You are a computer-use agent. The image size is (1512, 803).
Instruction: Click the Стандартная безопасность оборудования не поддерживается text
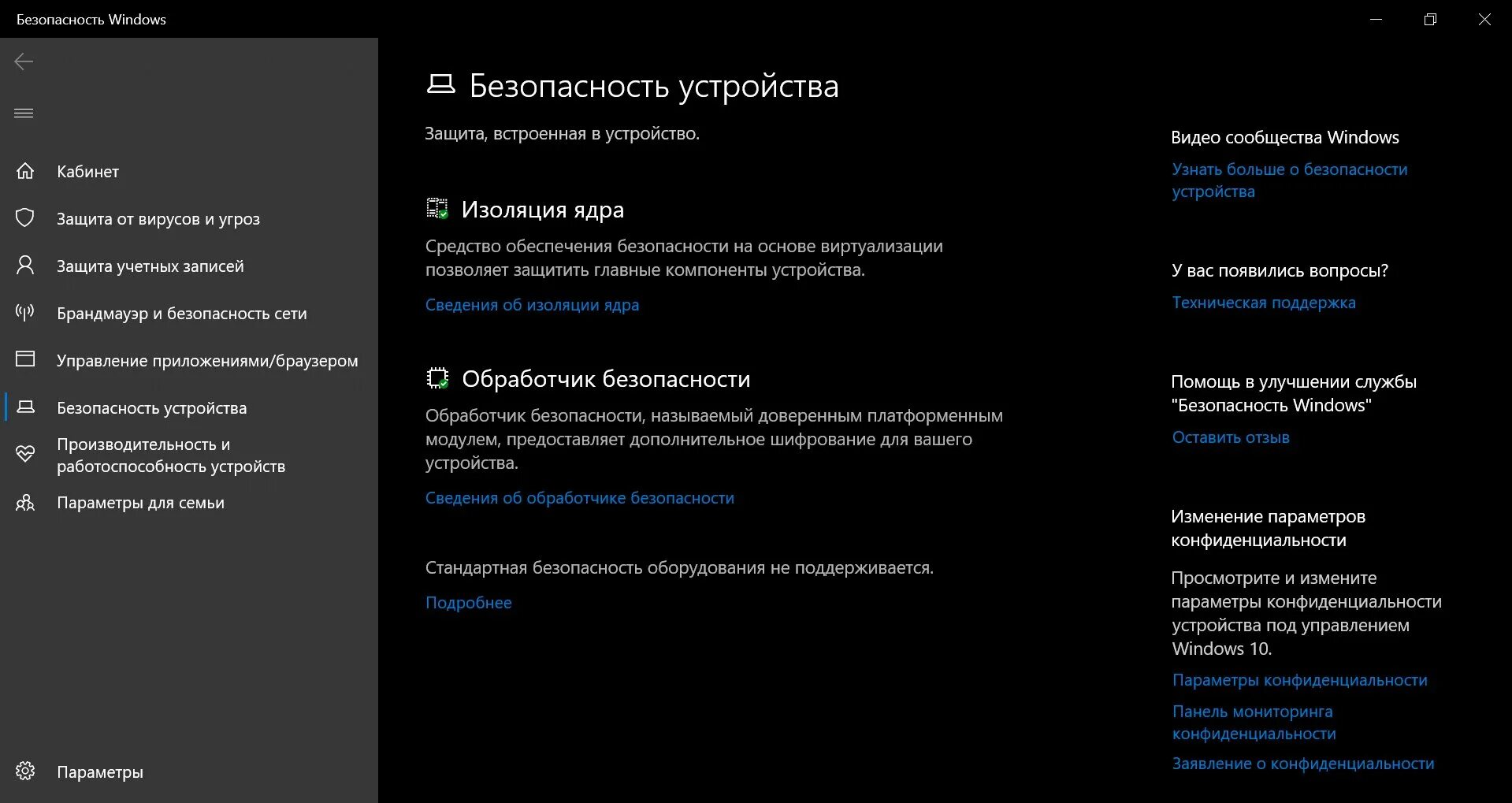pyautogui.click(x=679, y=567)
